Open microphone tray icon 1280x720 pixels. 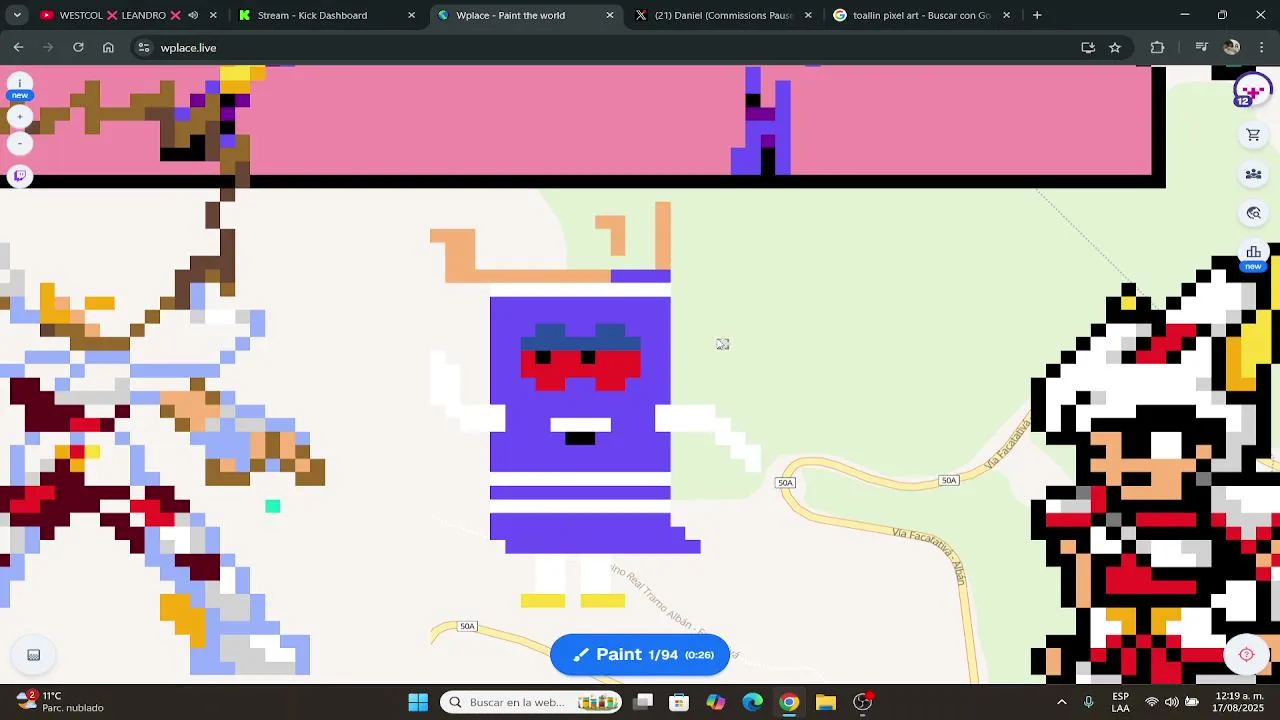[x=1089, y=702]
